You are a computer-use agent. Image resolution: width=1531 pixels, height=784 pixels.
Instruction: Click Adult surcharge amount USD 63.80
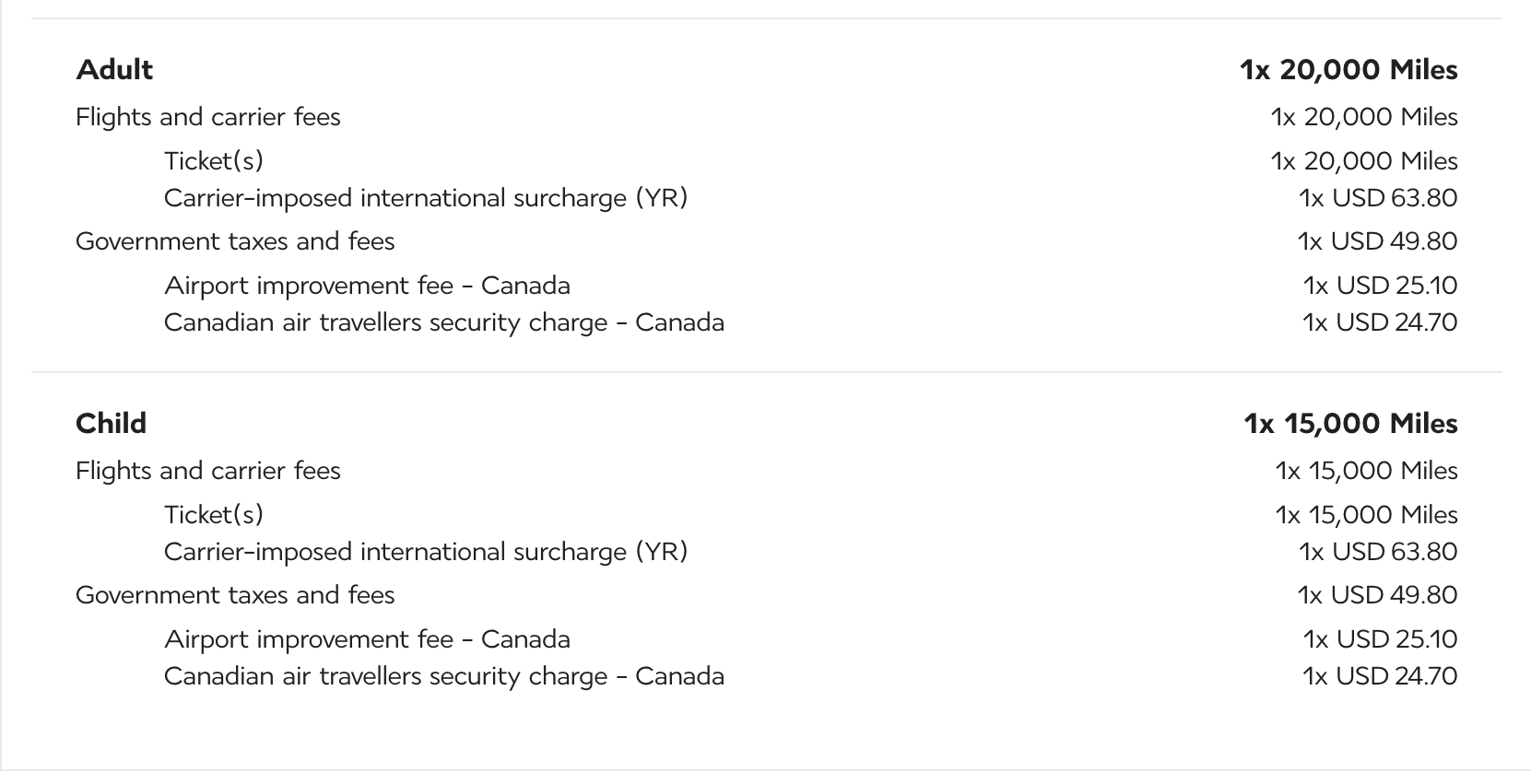coord(1377,198)
